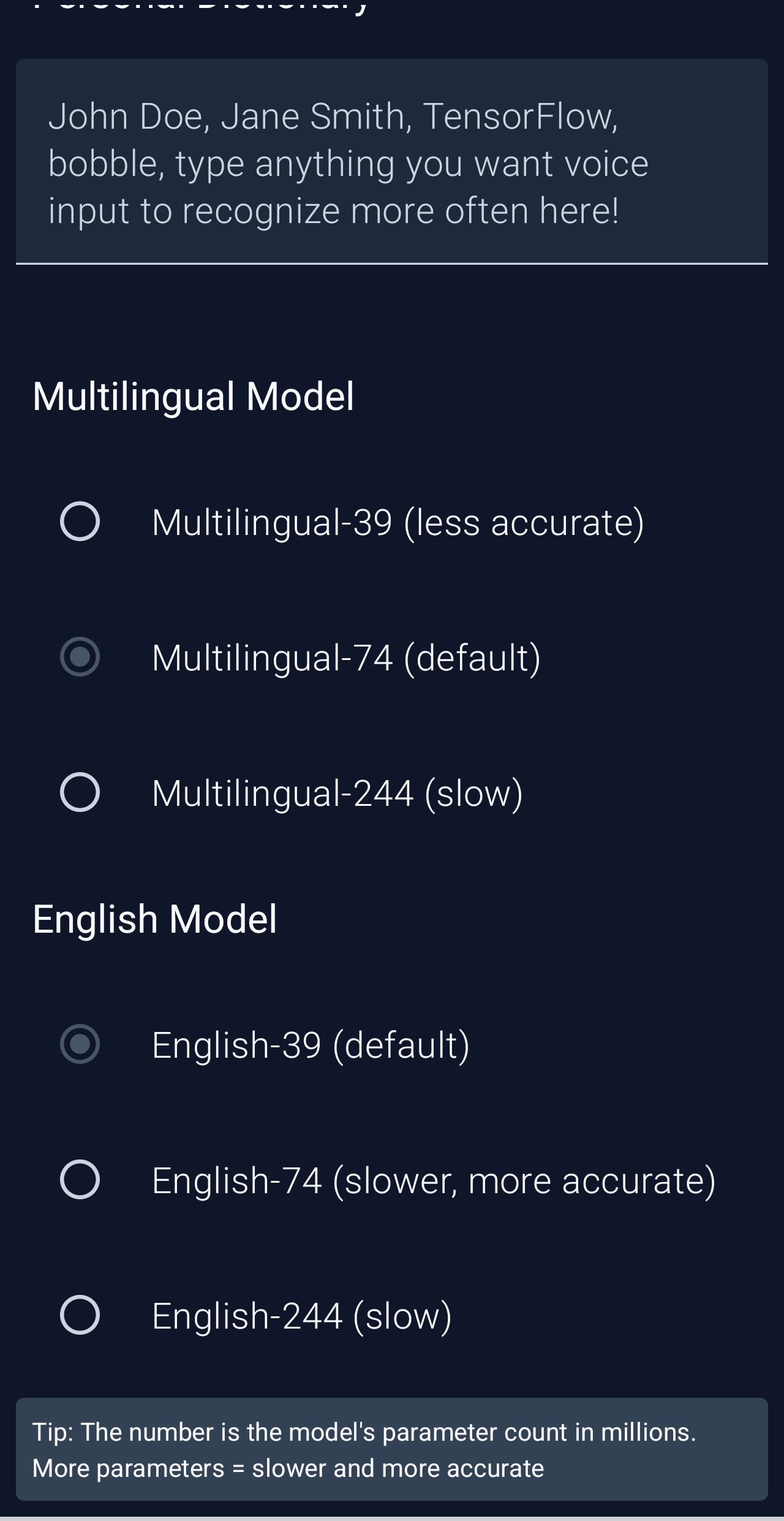Image resolution: width=784 pixels, height=1521 pixels.
Task: Click the "Tip: The number is" line
Action: click(x=364, y=1432)
